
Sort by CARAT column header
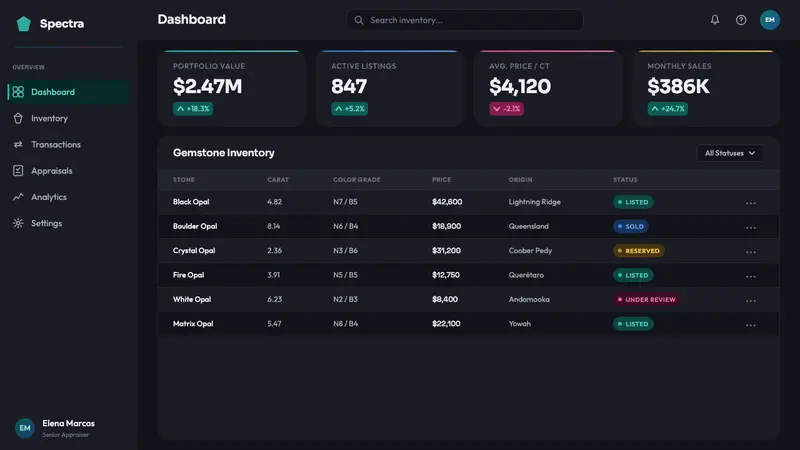tap(278, 180)
